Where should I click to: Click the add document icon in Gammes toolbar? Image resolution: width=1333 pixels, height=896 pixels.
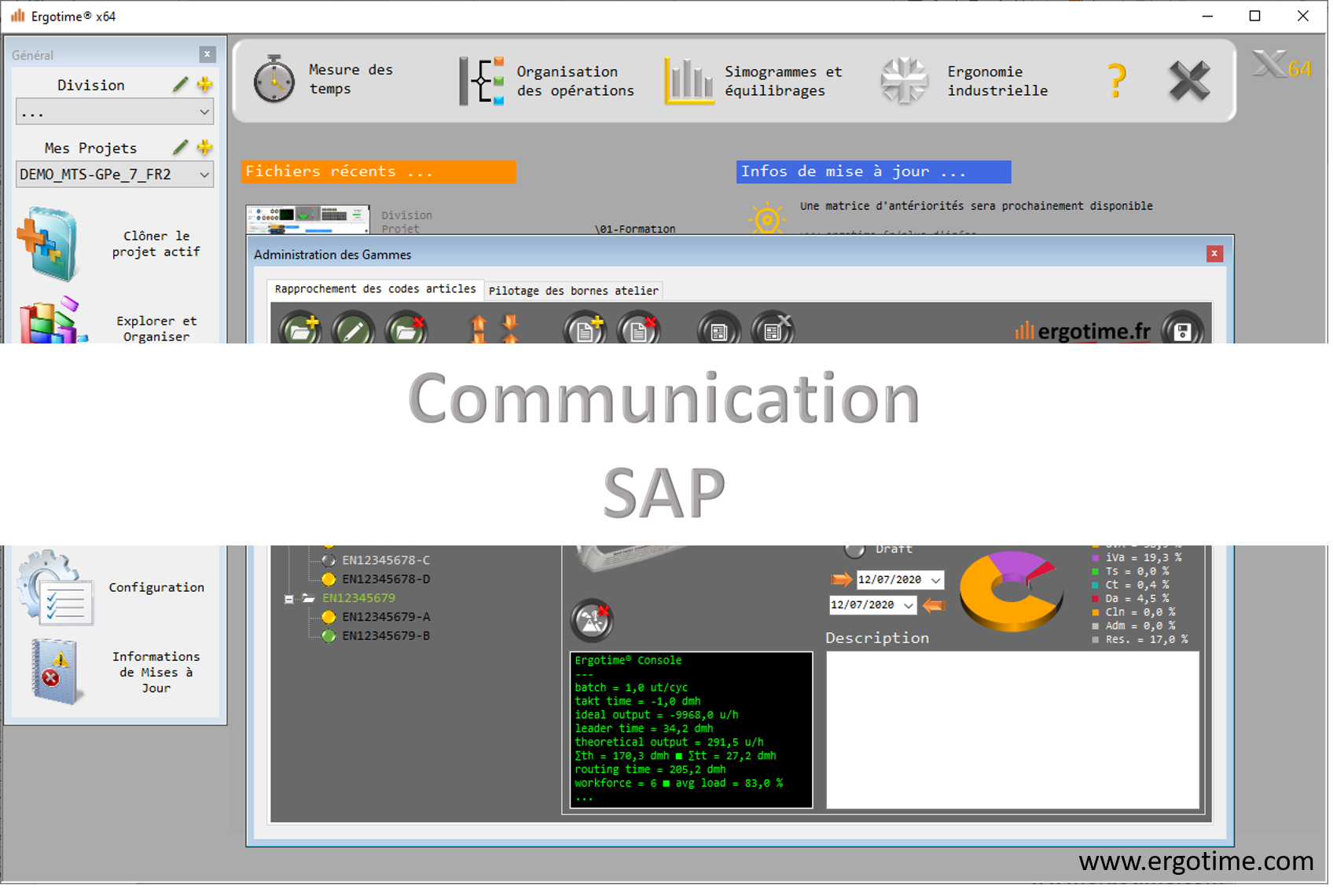(586, 329)
